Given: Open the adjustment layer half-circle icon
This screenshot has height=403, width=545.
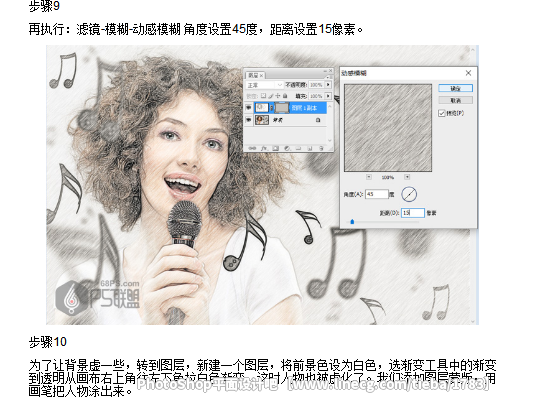Looking at the screenshot, I should pyautogui.click(x=287, y=148).
